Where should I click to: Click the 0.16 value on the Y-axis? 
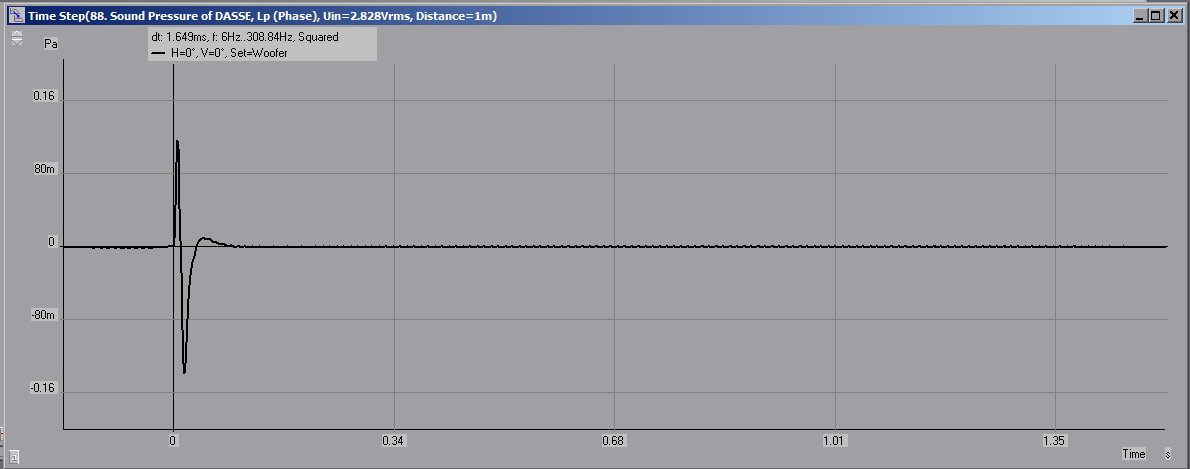point(44,97)
